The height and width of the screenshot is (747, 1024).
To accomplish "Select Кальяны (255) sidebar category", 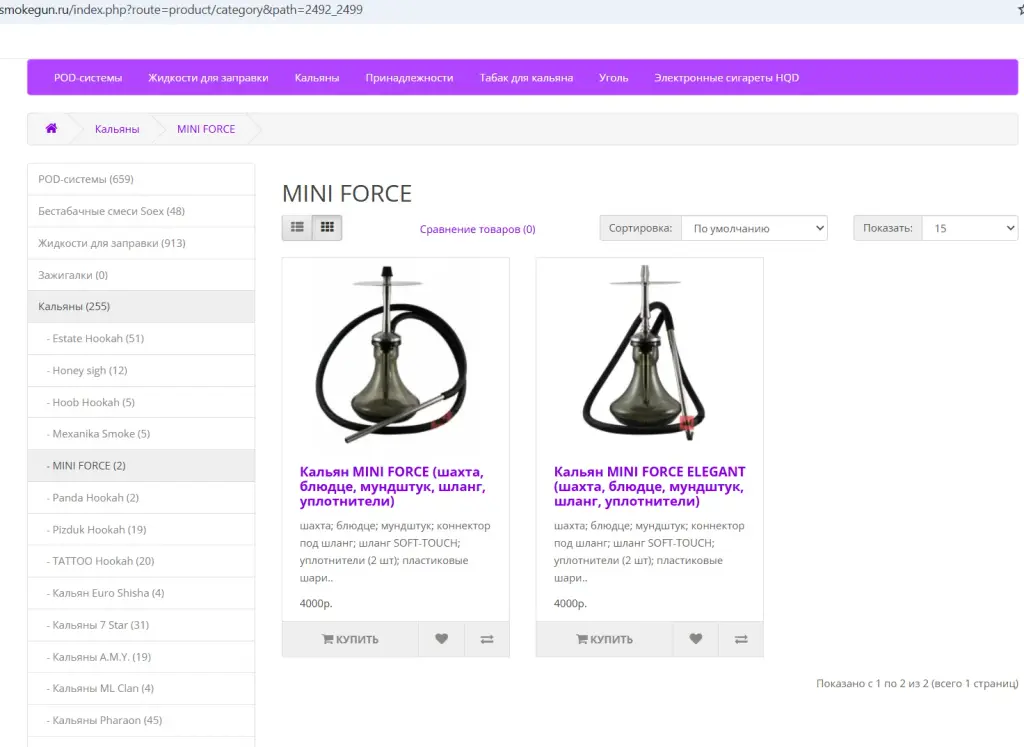I will pos(141,306).
